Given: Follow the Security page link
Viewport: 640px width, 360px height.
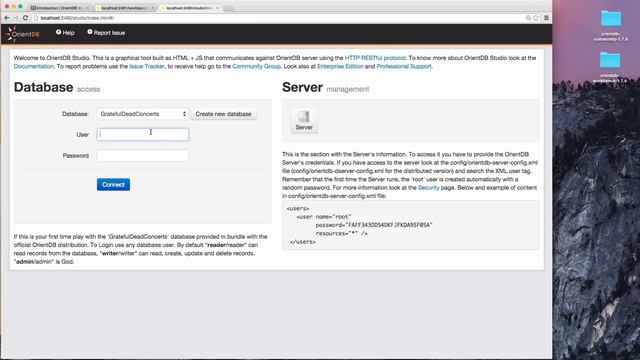Looking at the screenshot, I should point(428,188).
